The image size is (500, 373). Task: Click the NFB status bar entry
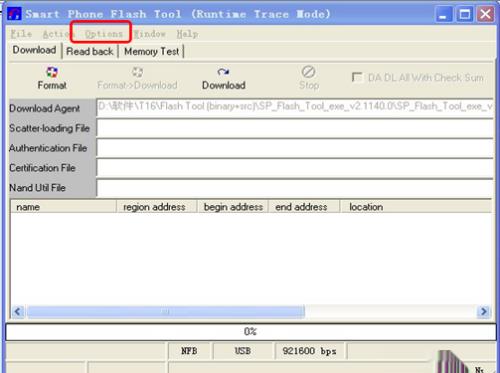tap(189, 351)
